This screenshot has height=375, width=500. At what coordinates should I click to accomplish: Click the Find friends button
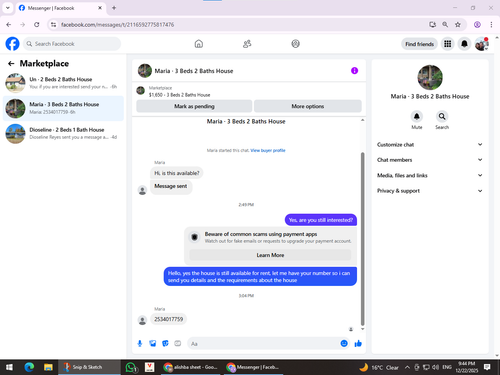pyautogui.click(x=419, y=44)
